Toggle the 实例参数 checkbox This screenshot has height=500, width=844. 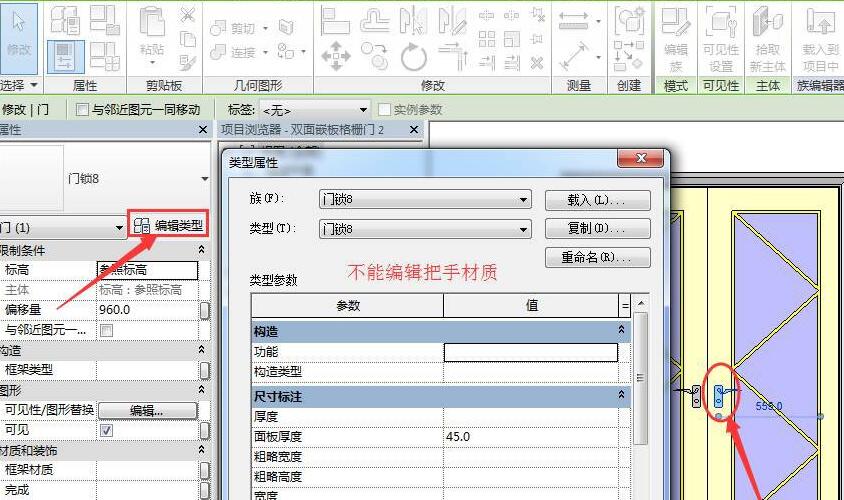point(384,110)
